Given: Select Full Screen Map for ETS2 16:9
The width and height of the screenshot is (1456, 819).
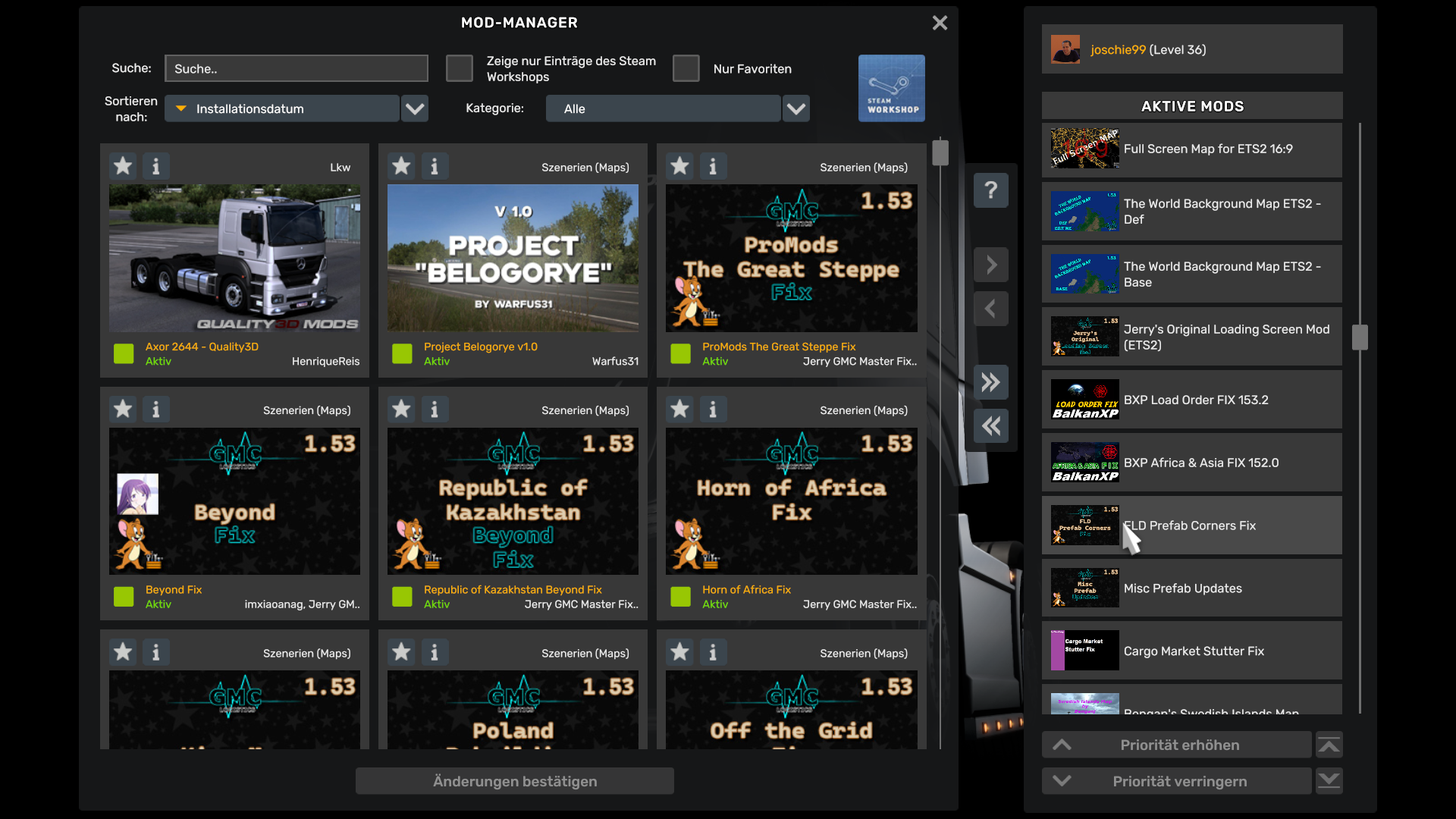Looking at the screenshot, I should coord(1191,149).
